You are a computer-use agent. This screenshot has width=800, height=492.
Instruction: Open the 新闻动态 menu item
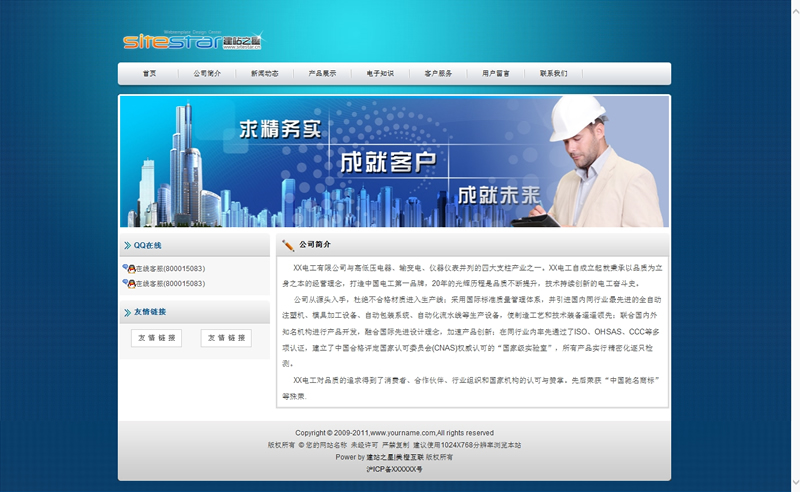pos(264,74)
